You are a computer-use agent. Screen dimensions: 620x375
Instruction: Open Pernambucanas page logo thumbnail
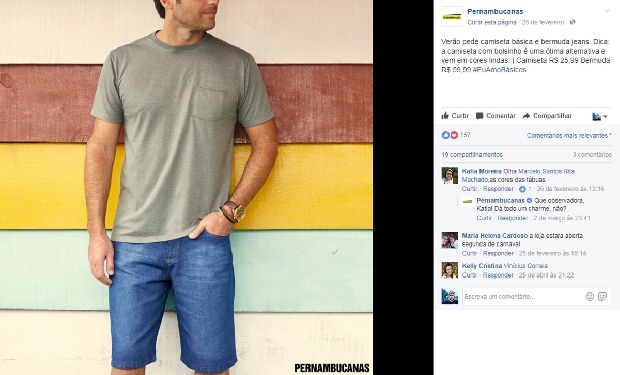coord(452,17)
